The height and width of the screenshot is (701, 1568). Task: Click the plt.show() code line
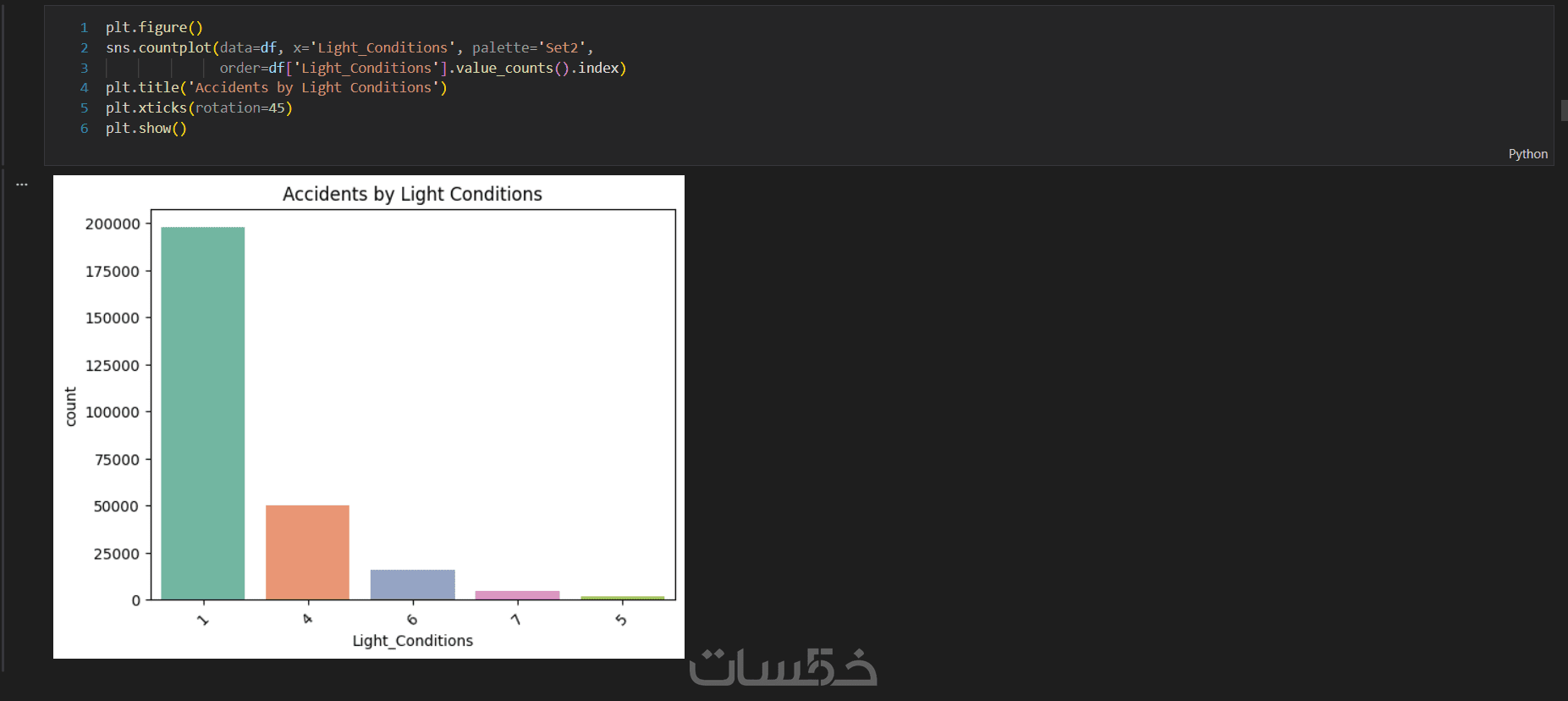pyautogui.click(x=146, y=129)
